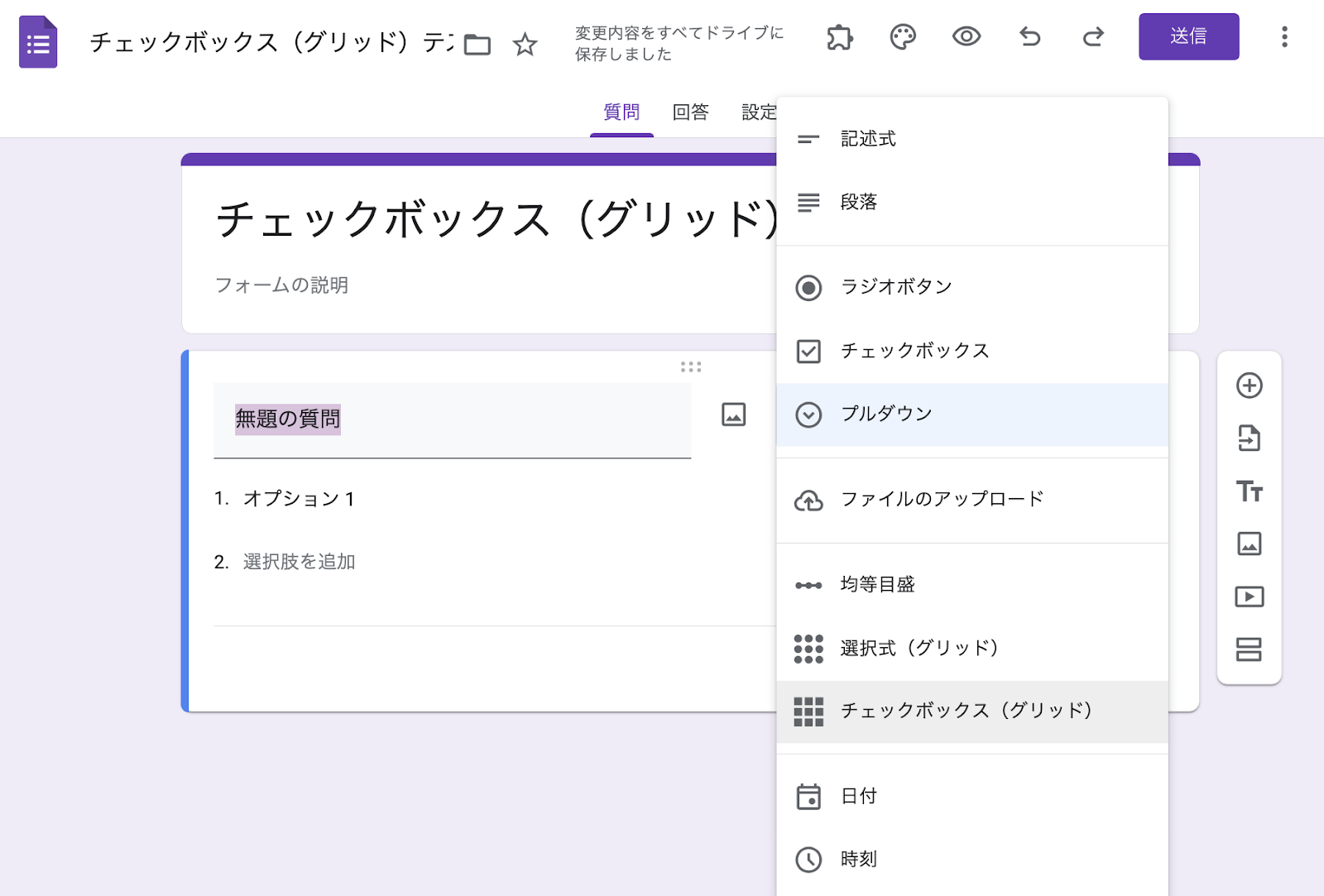Image resolution: width=1324 pixels, height=896 pixels.
Task: Click the 無題の質問 question title field
Action: coord(452,420)
